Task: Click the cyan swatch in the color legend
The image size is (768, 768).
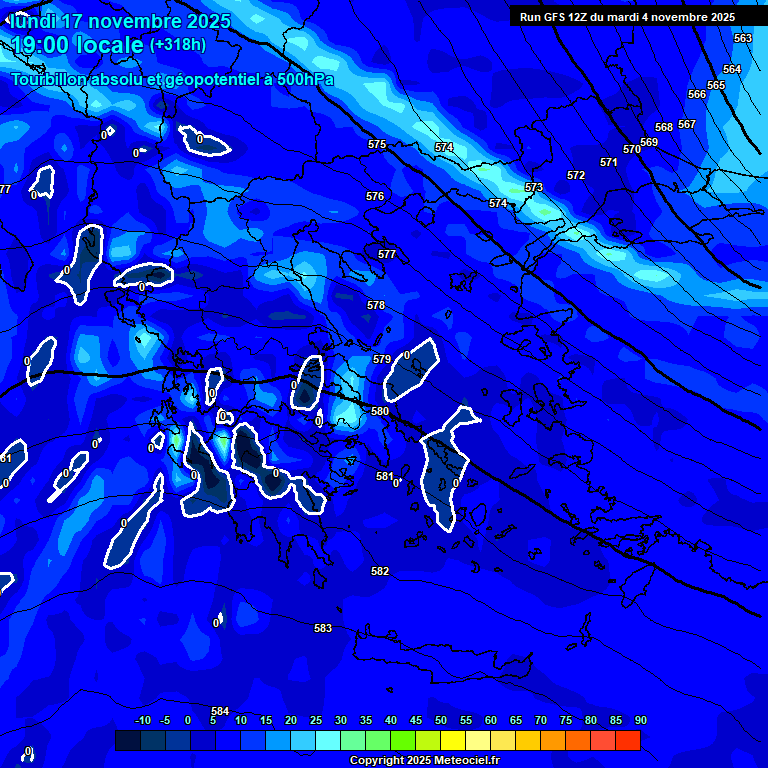Action: point(327,741)
